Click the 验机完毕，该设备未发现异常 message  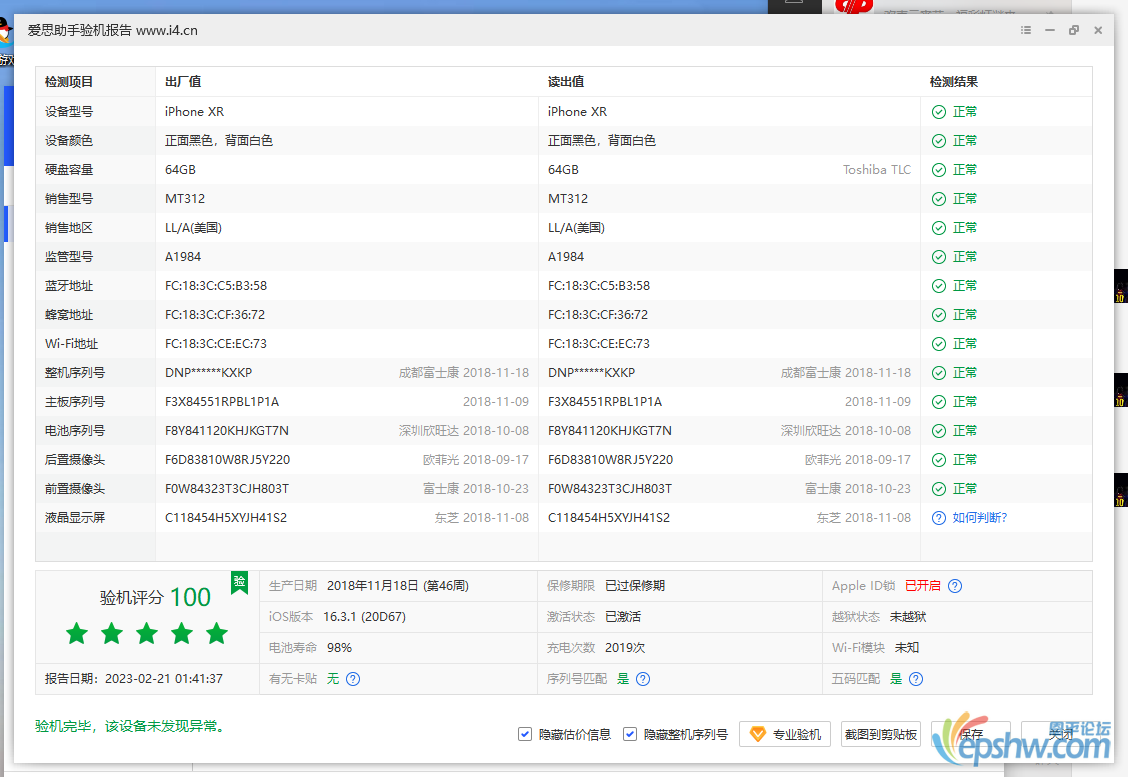click(132, 727)
